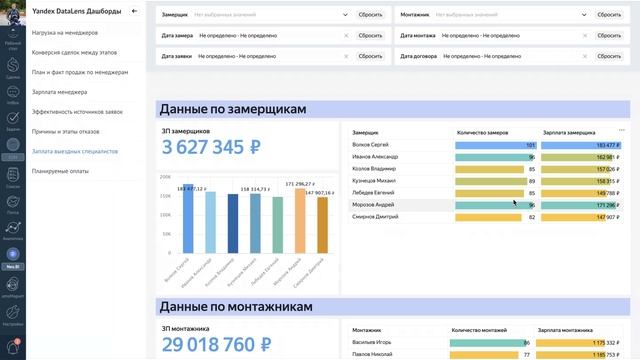The image size is (640, 360).
Task: Click Сбросить for the Дата замера filter
Action: coord(370,36)
